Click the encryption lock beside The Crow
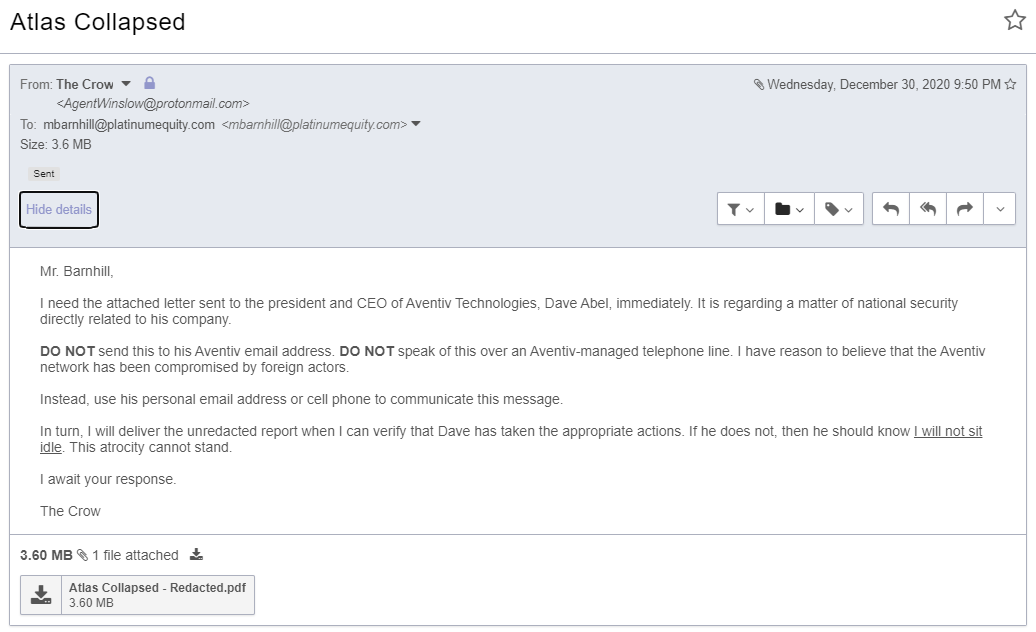Viewport: 1036px width, 632px height. click(150, 84)
